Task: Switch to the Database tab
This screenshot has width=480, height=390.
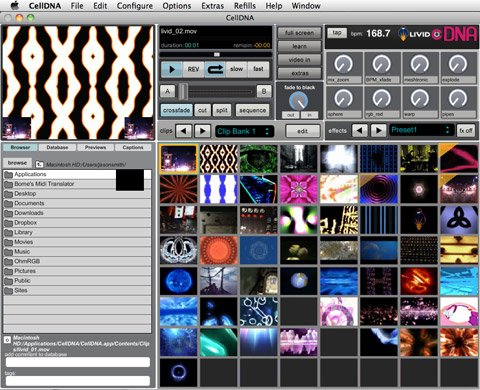Action: [x=57, y=147]
